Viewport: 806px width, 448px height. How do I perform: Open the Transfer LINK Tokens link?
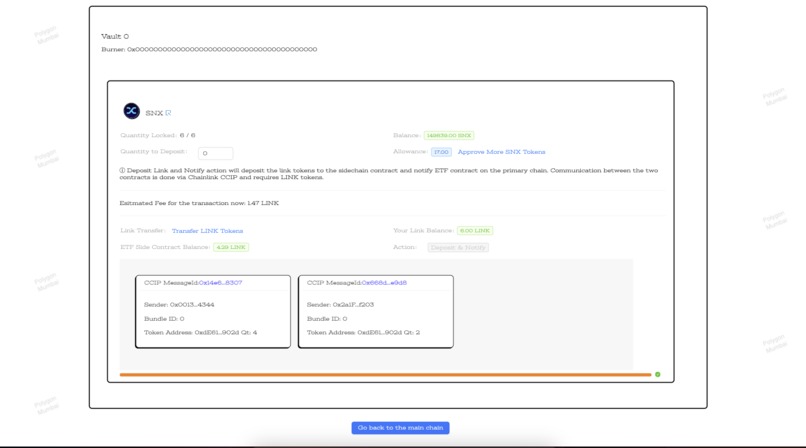tap(207, 231)
